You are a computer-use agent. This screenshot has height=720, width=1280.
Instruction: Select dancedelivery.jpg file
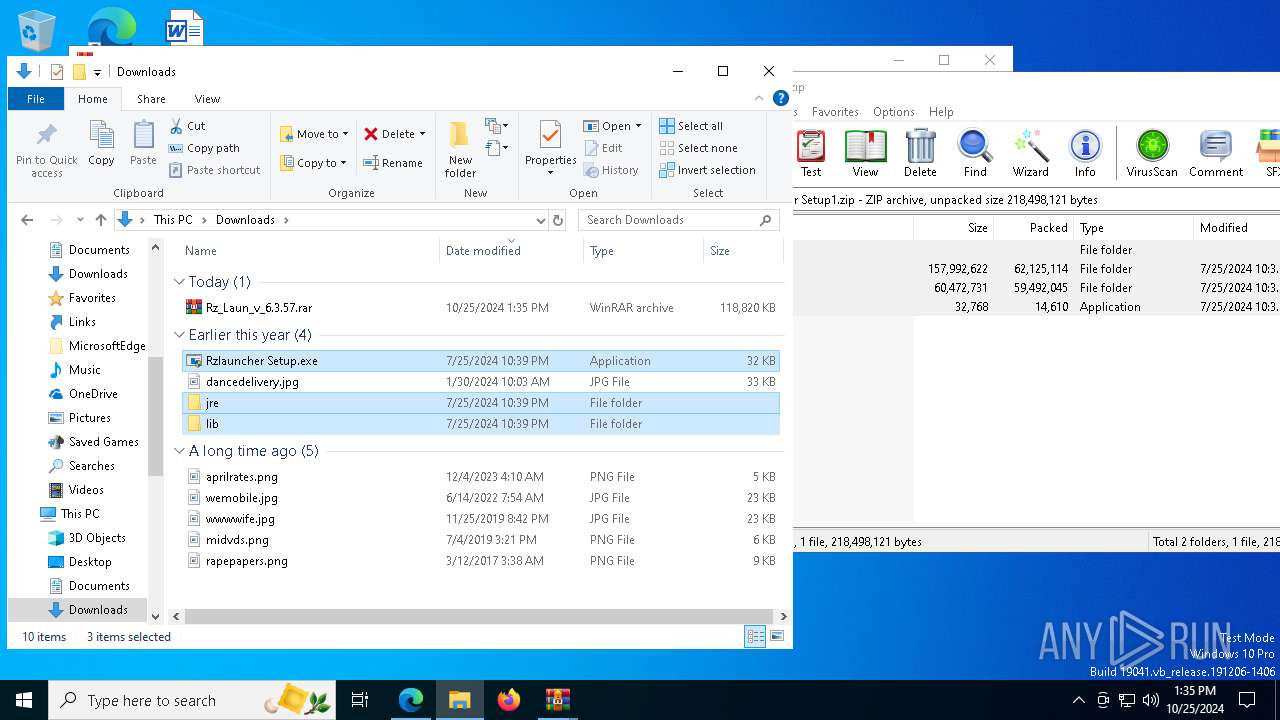coord(480,382)
